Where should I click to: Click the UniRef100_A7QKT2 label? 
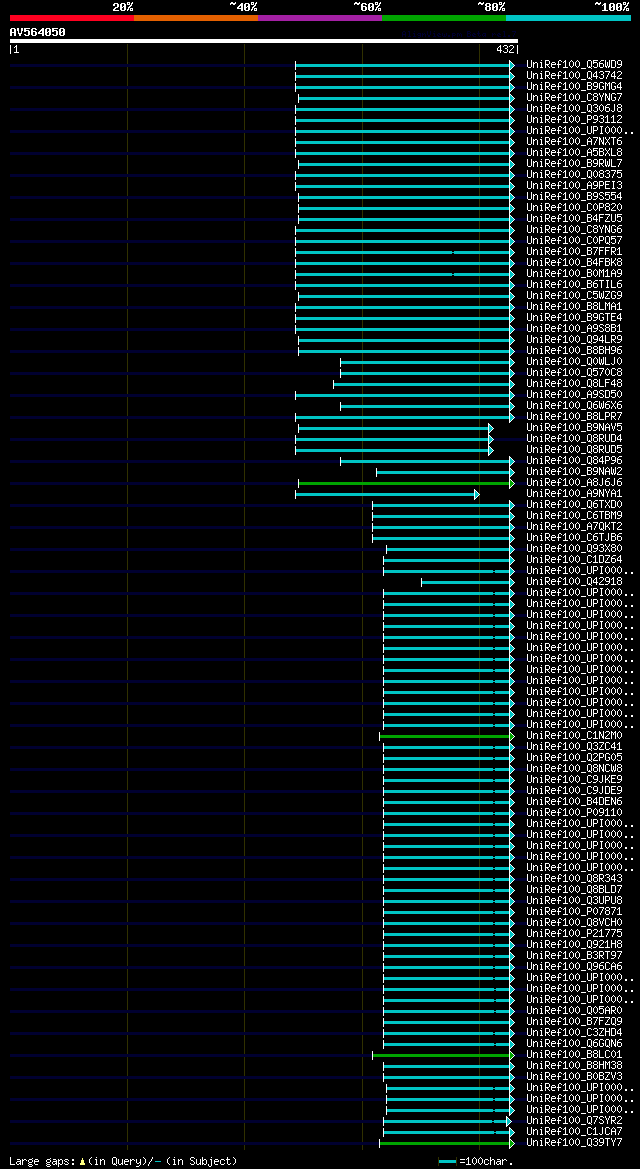[x=574, y=526]
